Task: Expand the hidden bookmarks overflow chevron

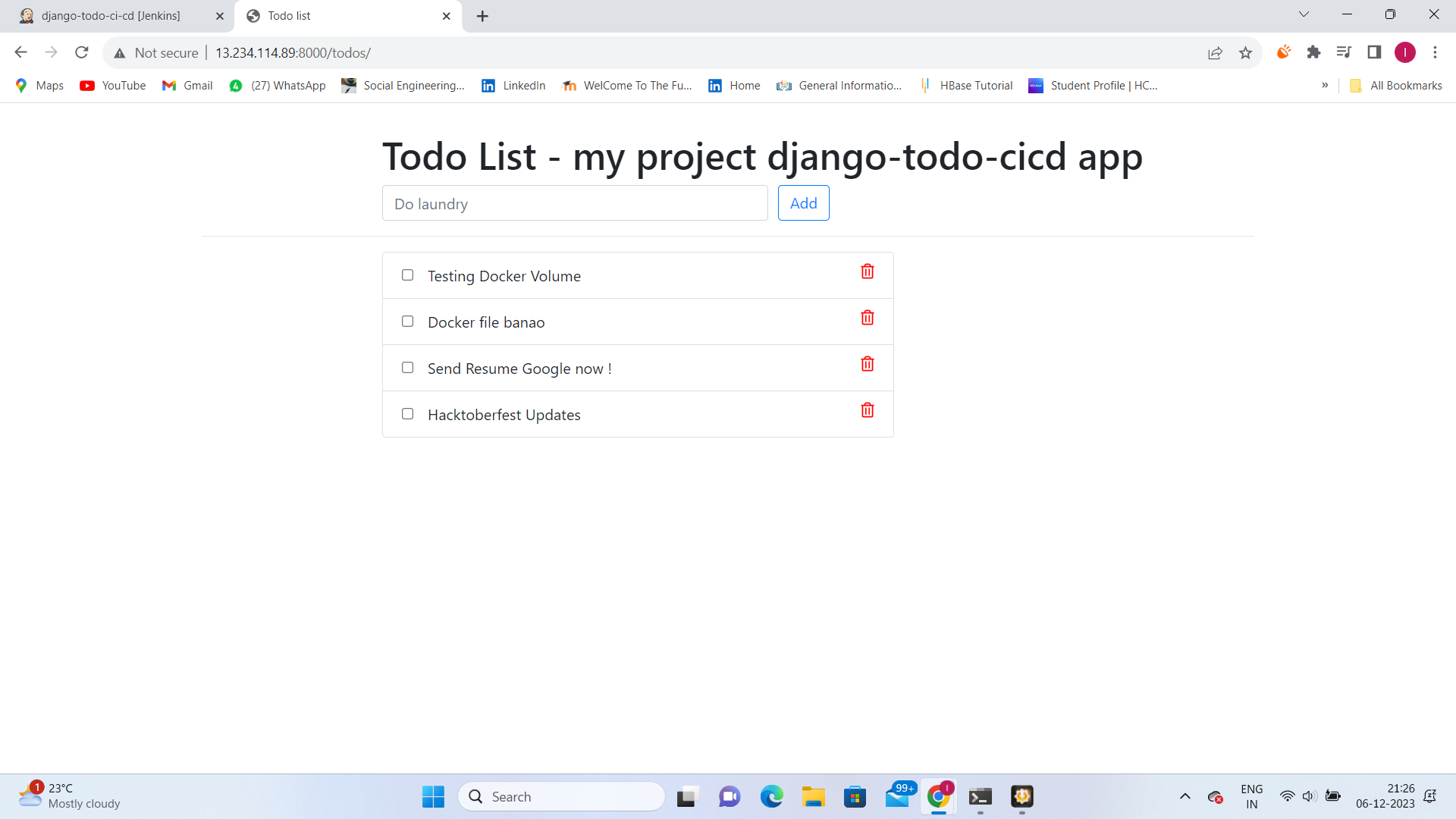Action: click(x=1325, y=85)
